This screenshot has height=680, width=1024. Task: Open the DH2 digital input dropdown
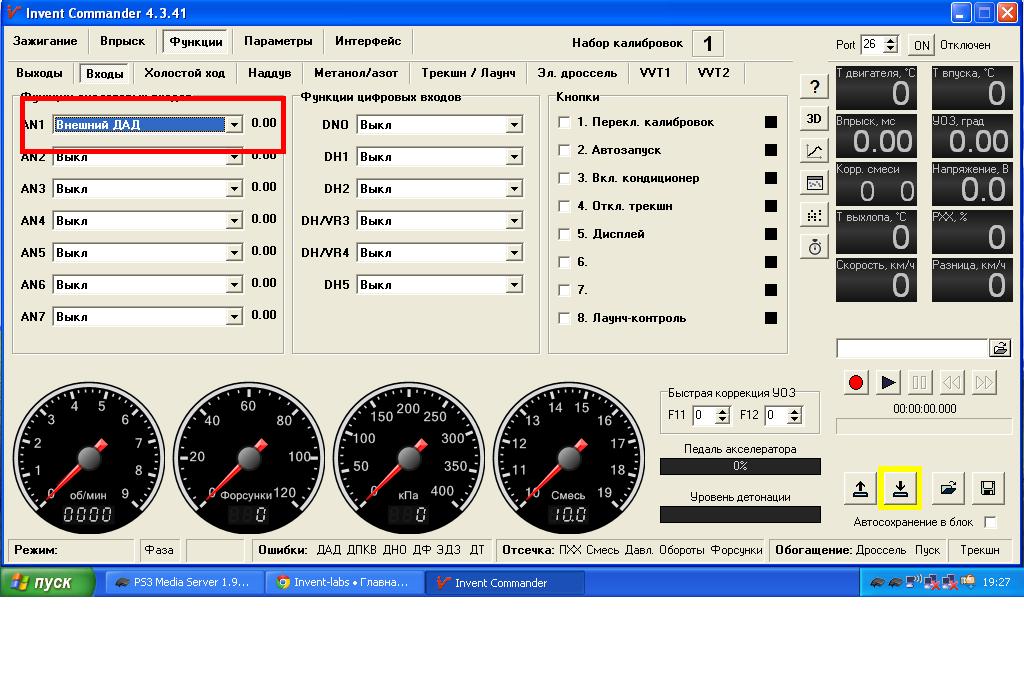(515, 189)
